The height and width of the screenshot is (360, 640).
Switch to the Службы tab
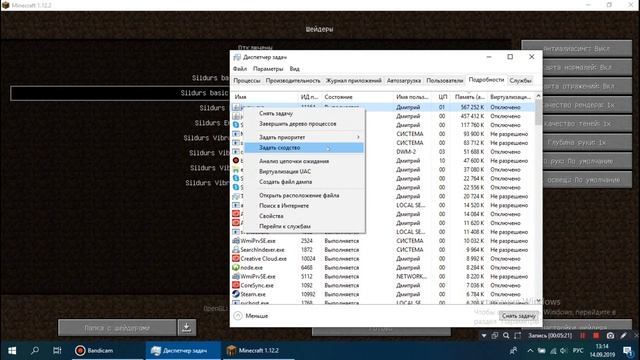(x=520, y=80)
